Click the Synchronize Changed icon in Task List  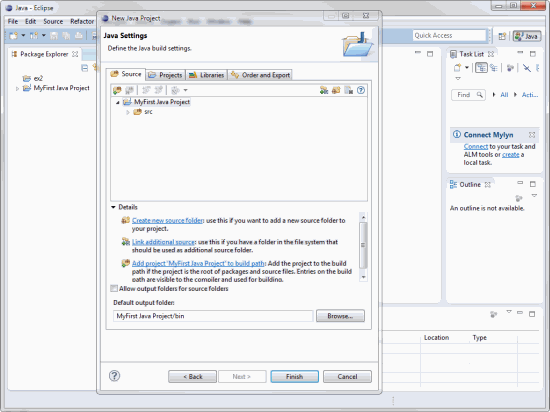point(526,68)
